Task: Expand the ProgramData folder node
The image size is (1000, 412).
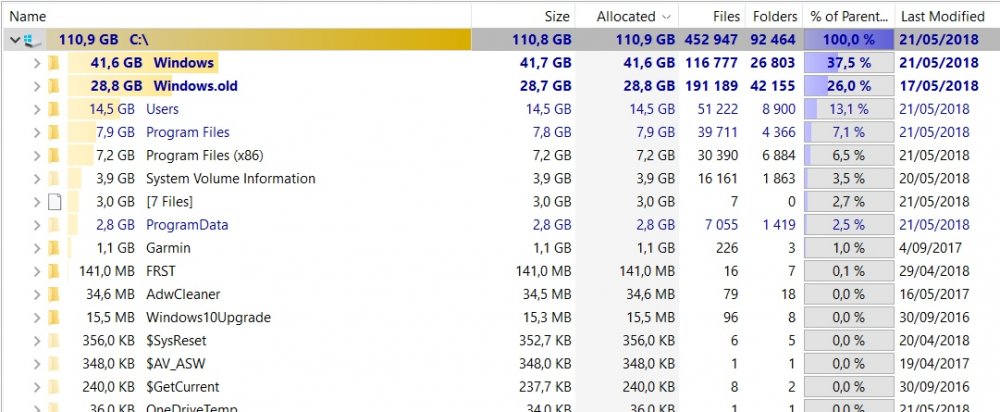Action: point(37,225)
